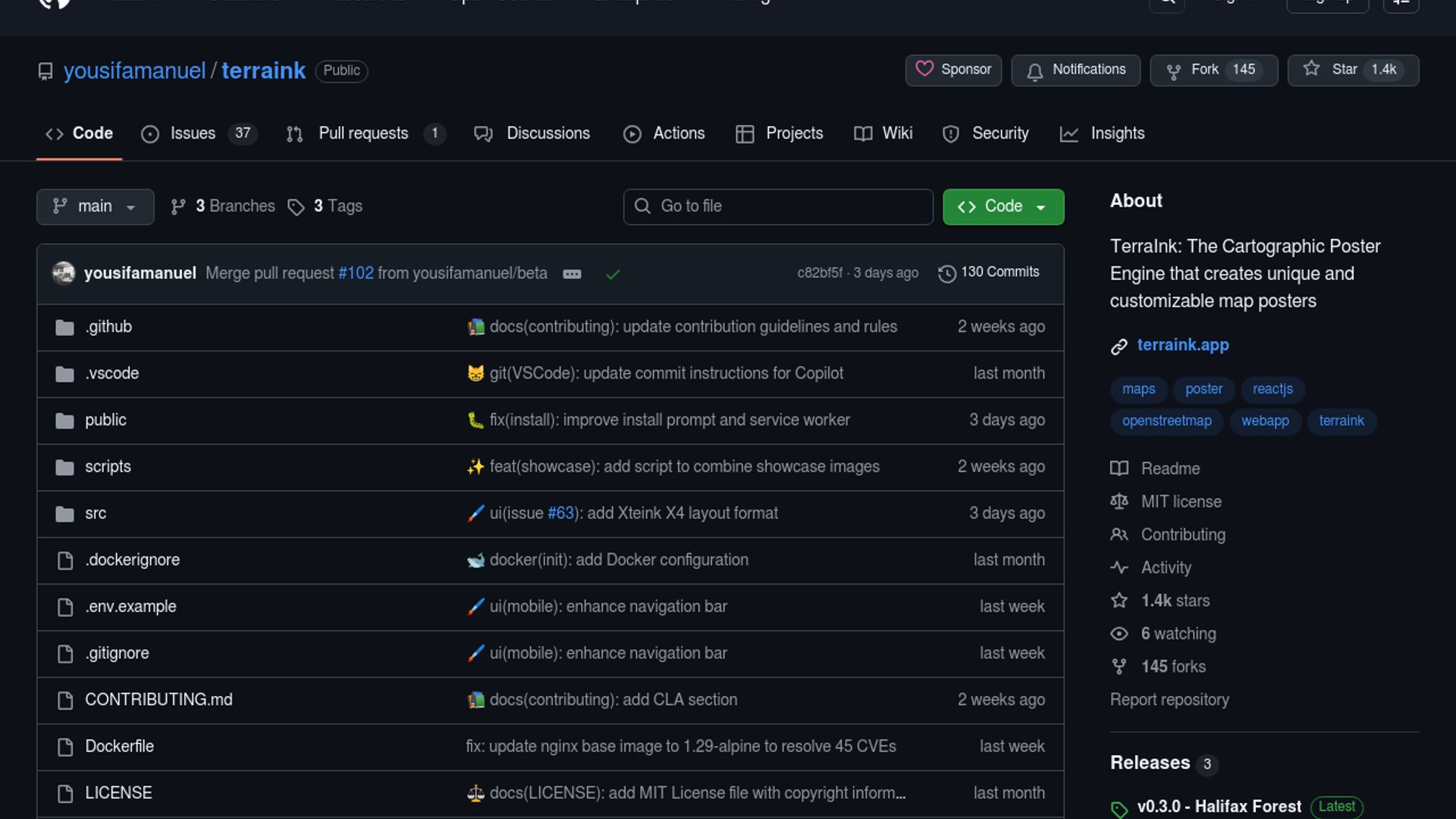Click the Notifications bell icon

tap(1034, 71)
